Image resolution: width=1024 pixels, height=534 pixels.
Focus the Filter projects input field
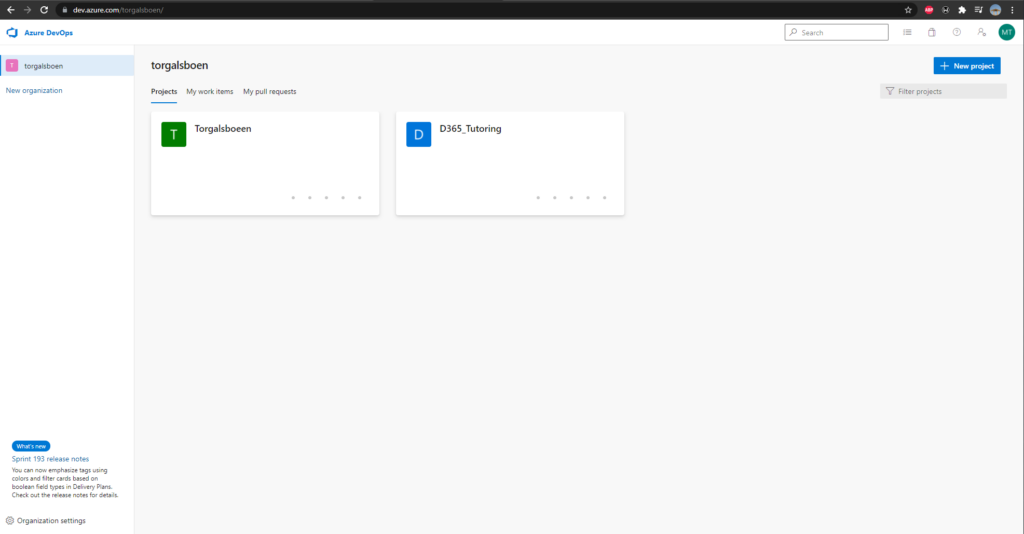(x=943, y=91)
